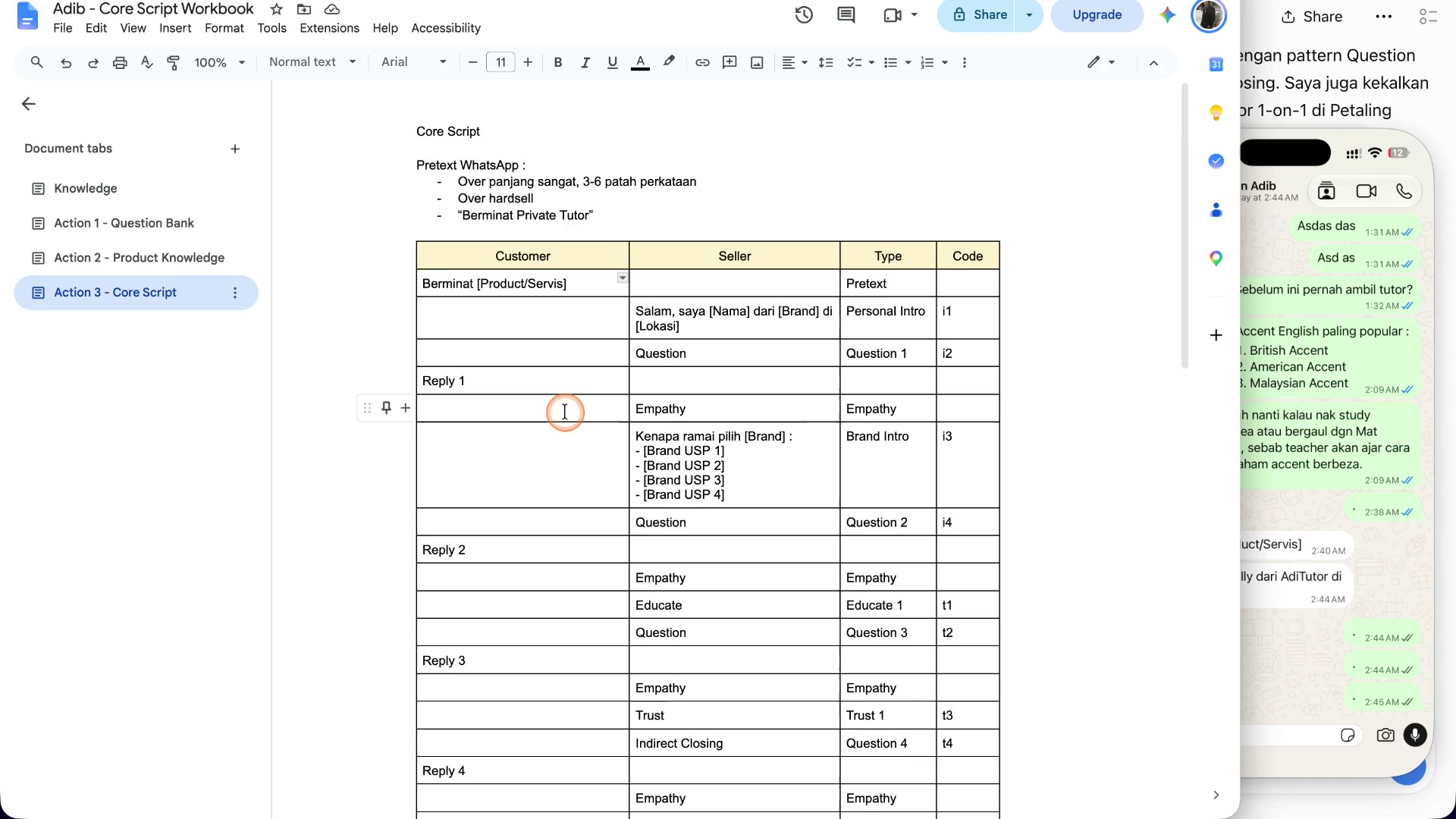Screen dimensions: 1456x819
Task: Star the Adib Core Script document
Action: coord(277,9)
